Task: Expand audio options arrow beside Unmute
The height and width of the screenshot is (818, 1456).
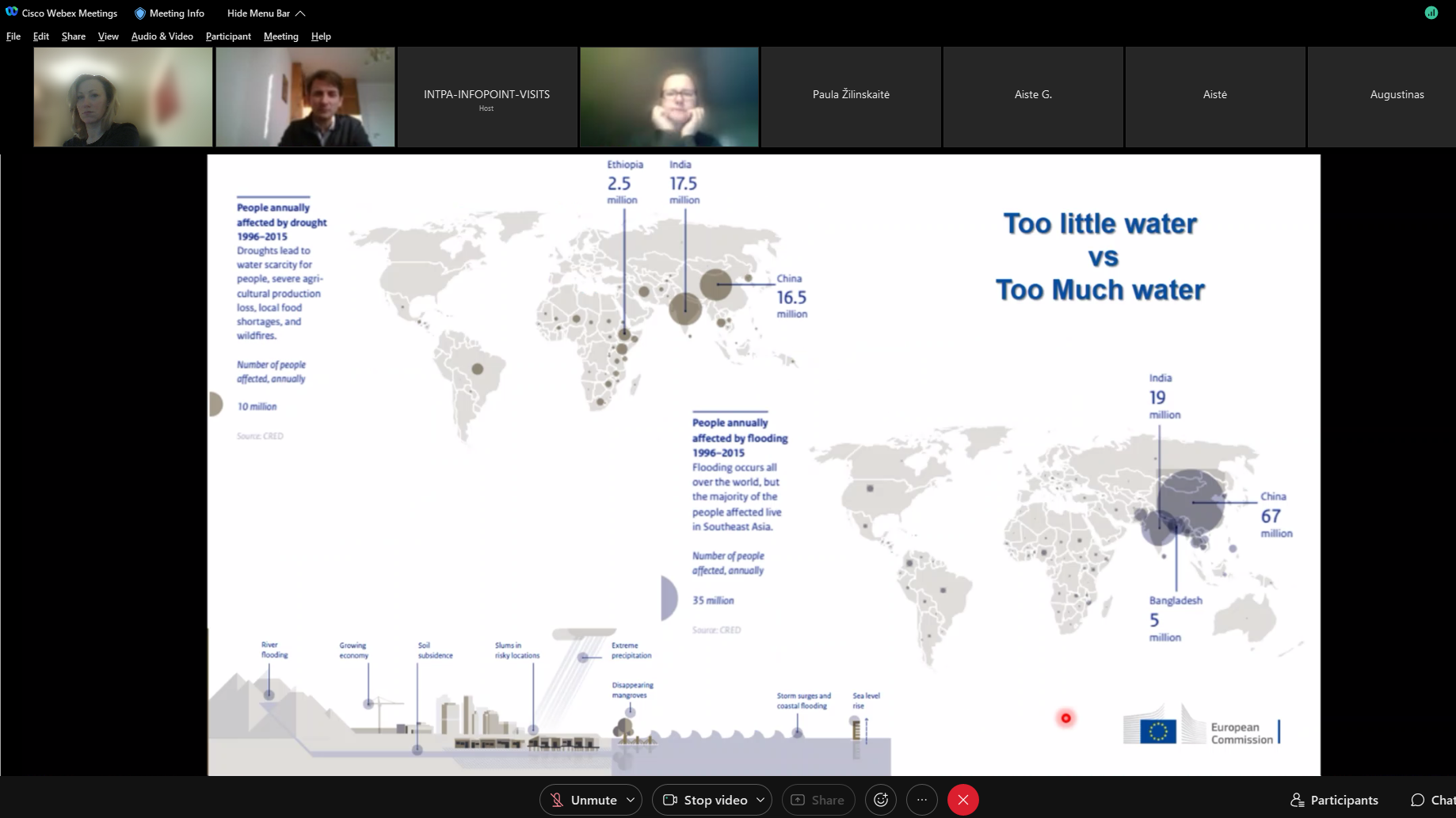Action: 631,800
